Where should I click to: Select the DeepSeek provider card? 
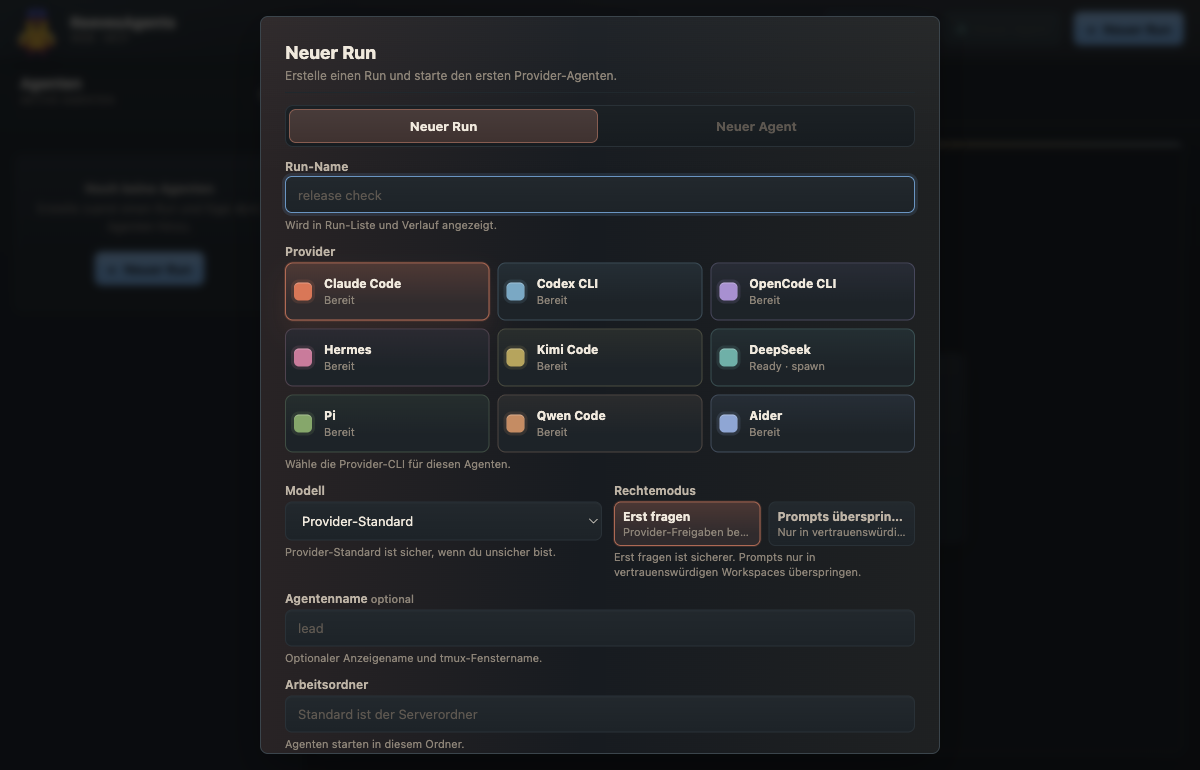coord(812,357)
